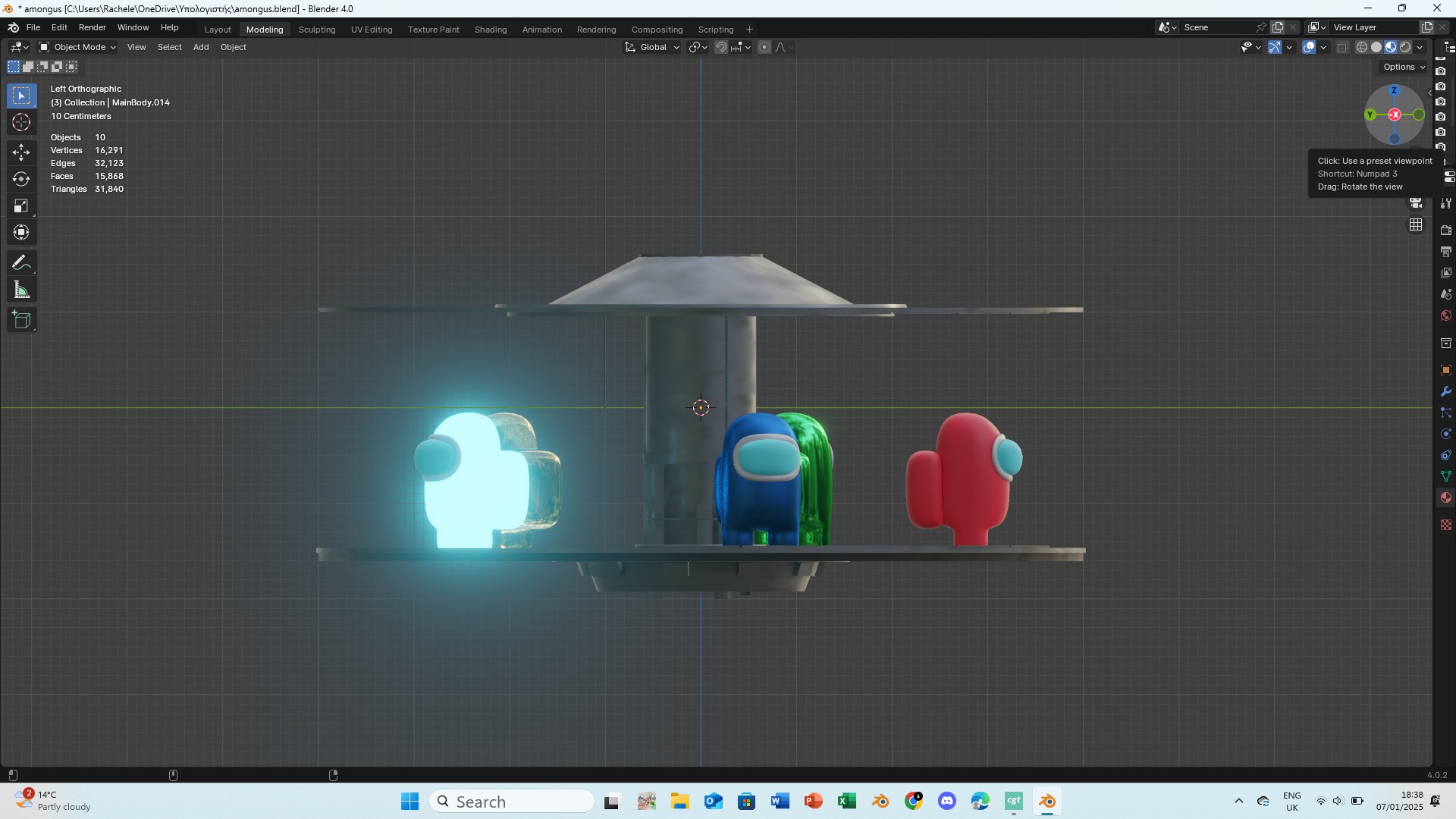
Task: Toggle proportional editing
Action: tap(764, 47)
